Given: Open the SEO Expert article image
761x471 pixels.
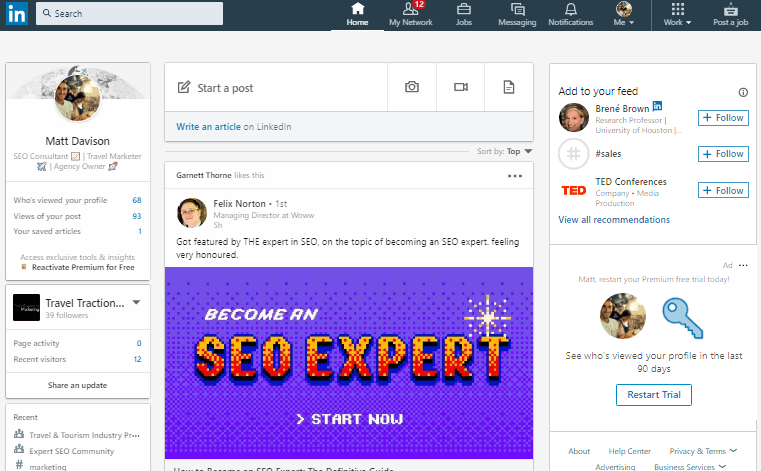Looking at the screenshot, I should [x=349, y=363].
